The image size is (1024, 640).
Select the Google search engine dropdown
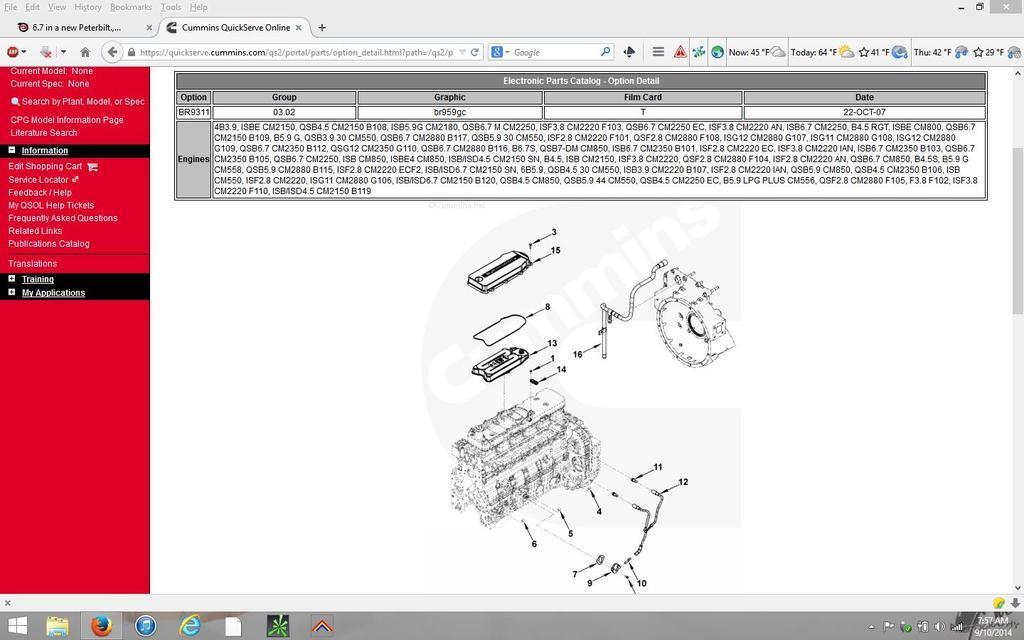click(x=500, y=52)
